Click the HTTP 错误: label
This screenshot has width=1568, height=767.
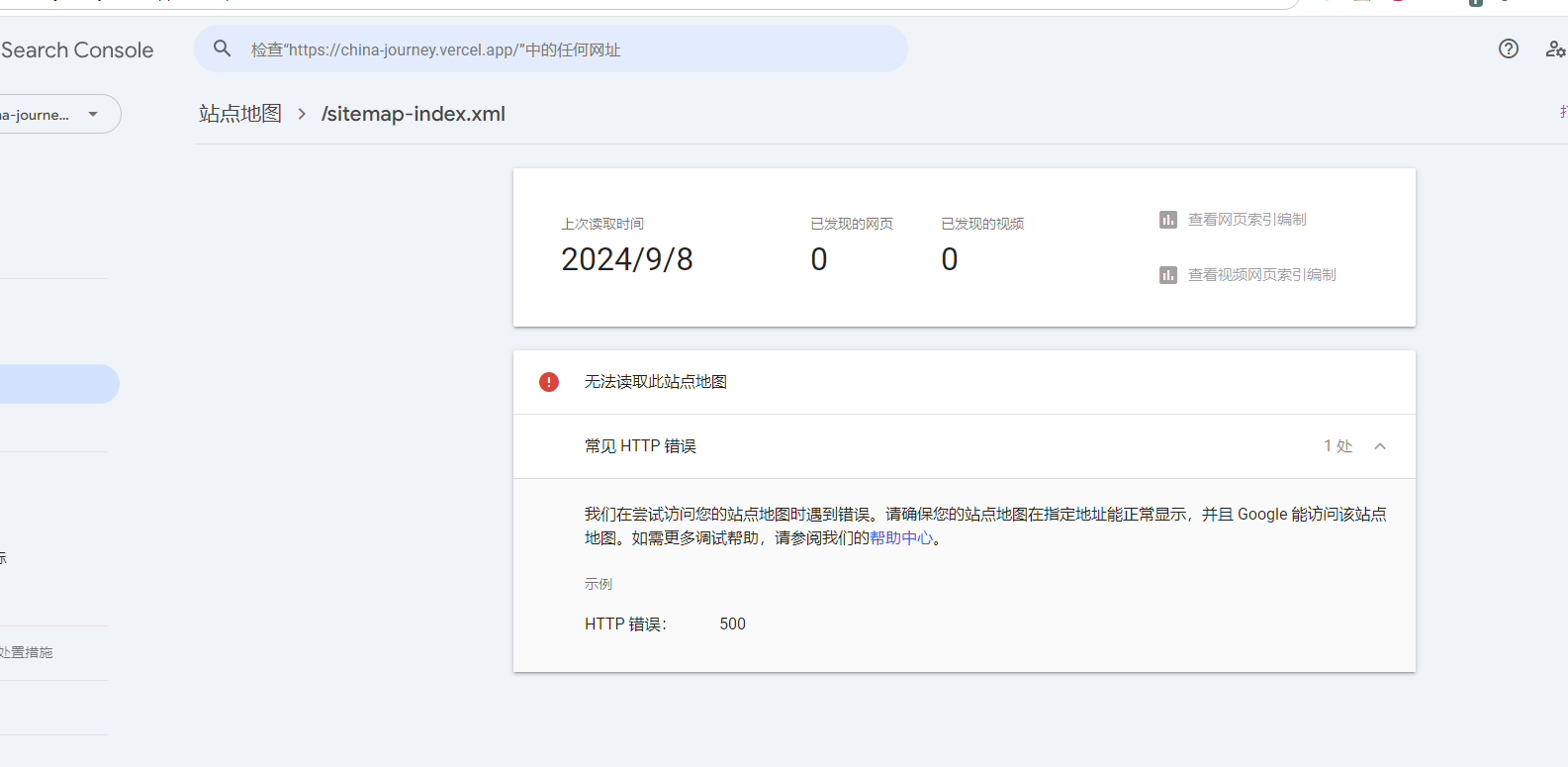click(626, 624)
